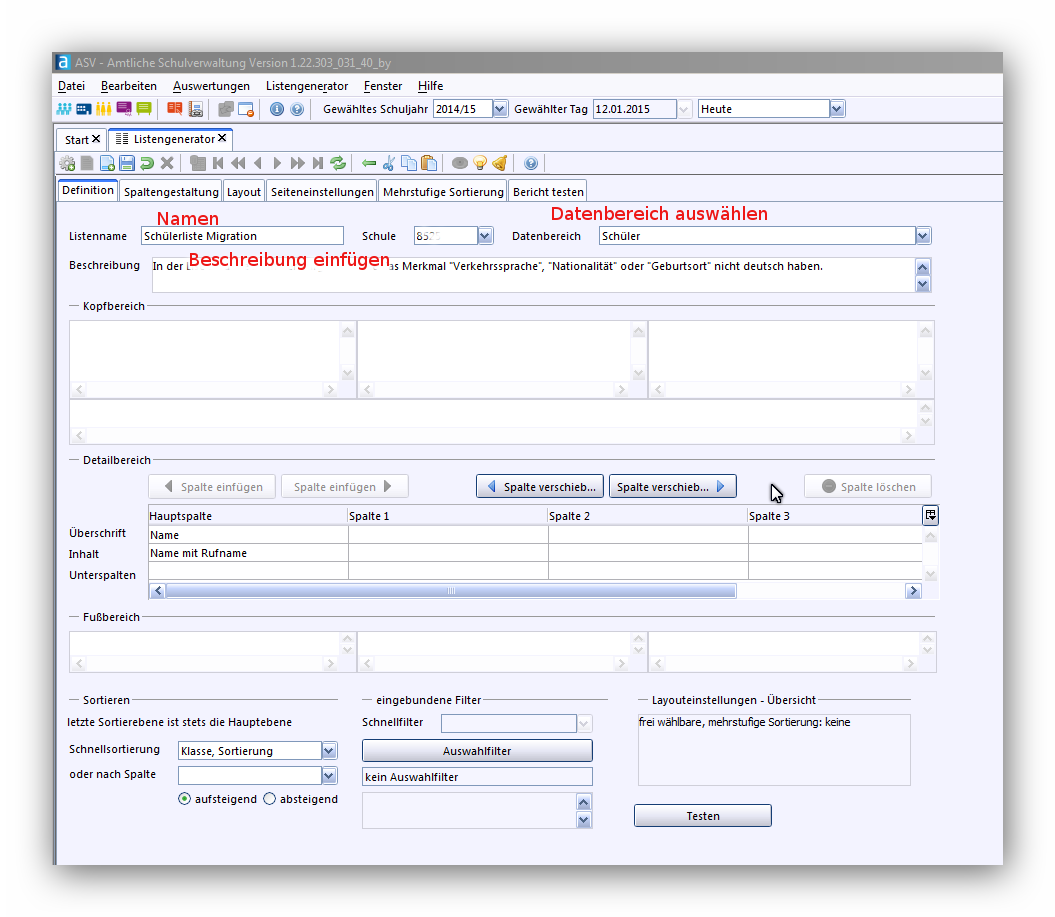Click the gray X delete icon

(x=167, y=163)
